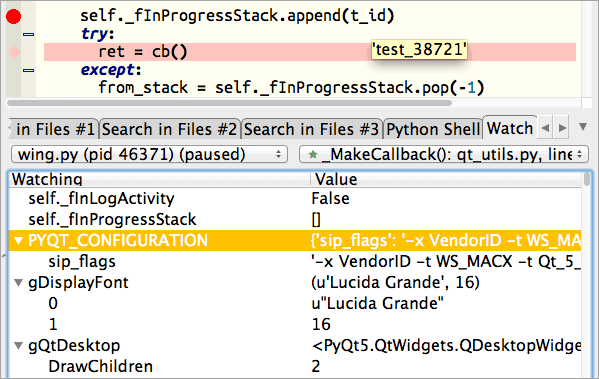Switch to Search in Files #1 tab
The height and width of the screenshot is (379, 599).
[x=53, y=129]
